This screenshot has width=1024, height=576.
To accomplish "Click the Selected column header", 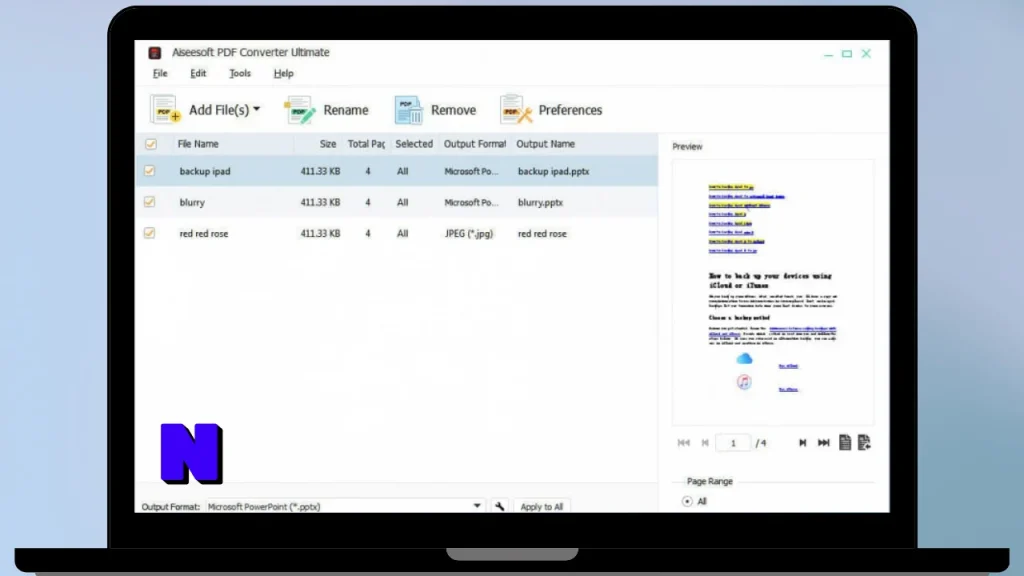I will 414,144.
